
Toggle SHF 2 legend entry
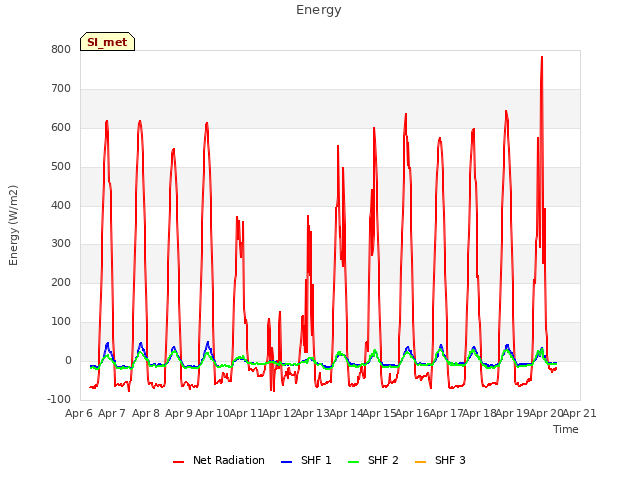(373, 460)
